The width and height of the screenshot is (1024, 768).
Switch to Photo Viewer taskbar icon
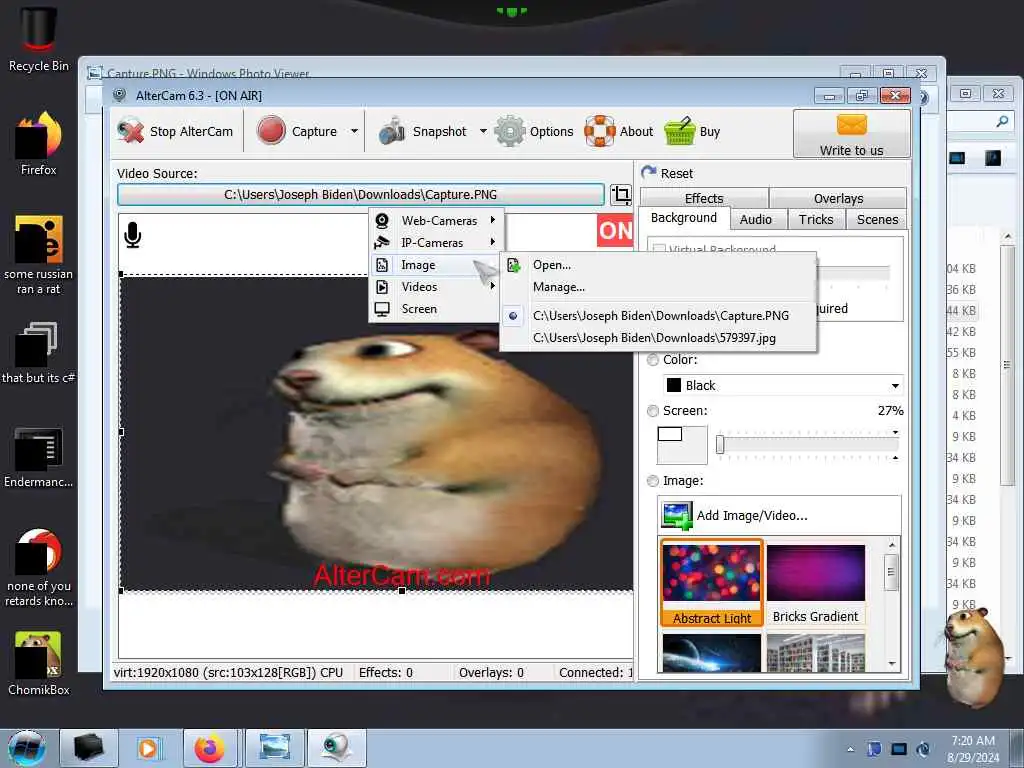tap(274, 748)
